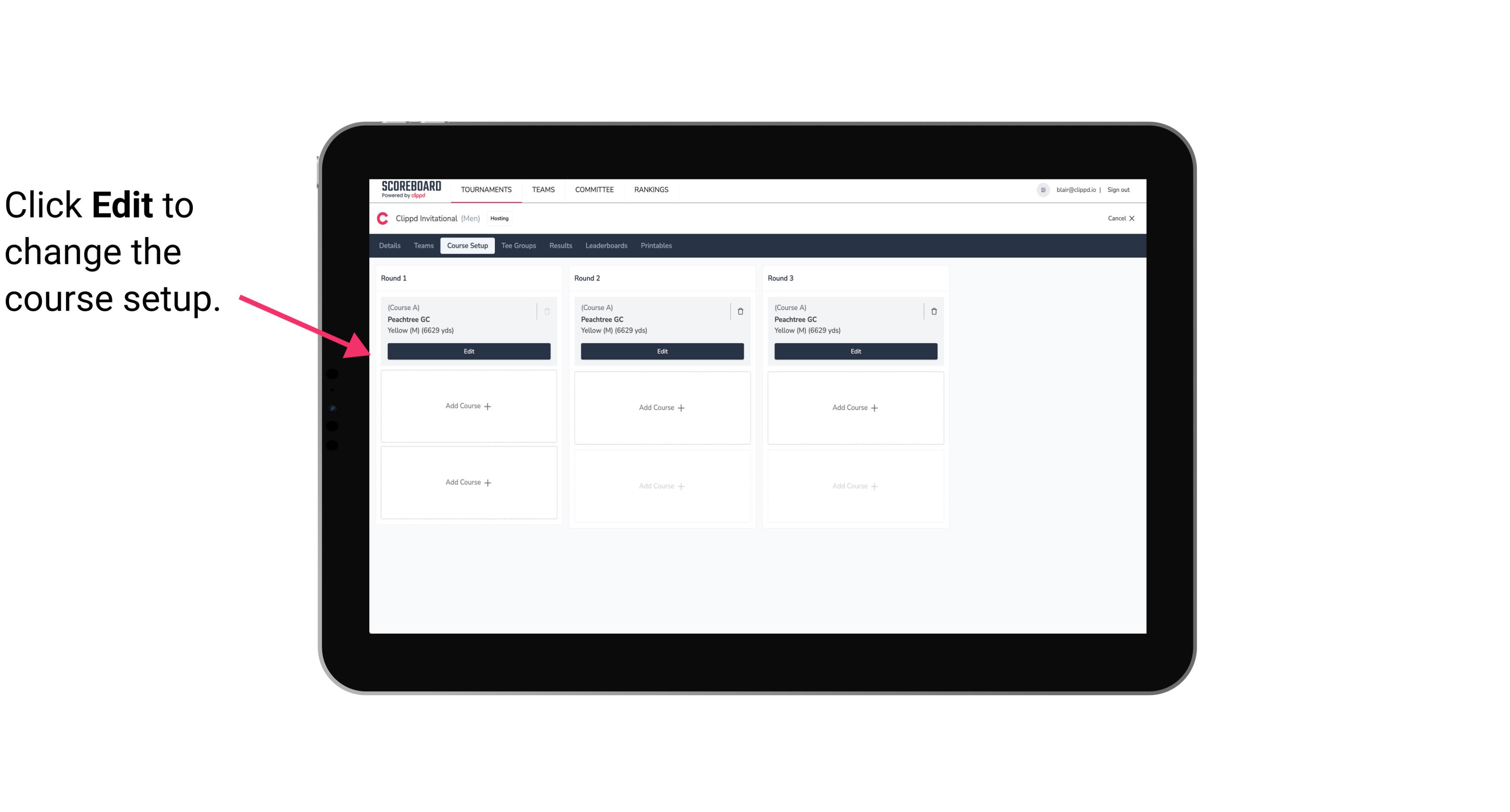Select the Course Setup tab

pos(467,246)
